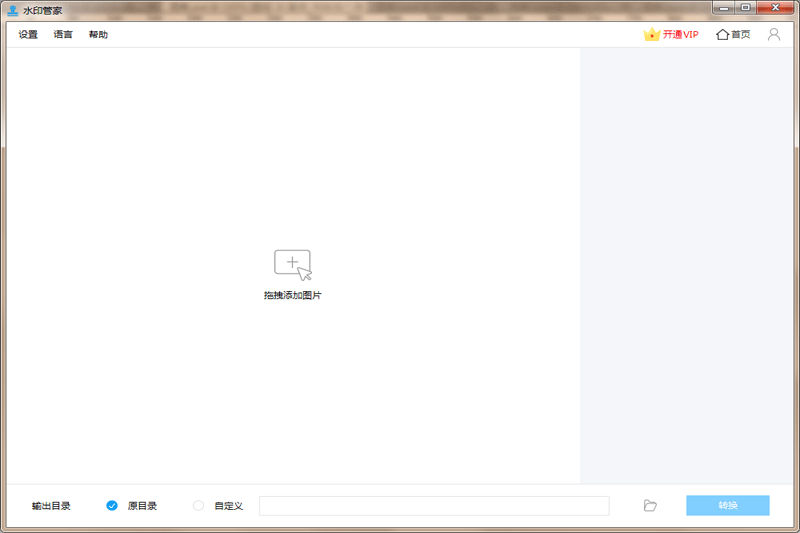Open the user account profile icon
800x533 pixels.
click(774, 34)
